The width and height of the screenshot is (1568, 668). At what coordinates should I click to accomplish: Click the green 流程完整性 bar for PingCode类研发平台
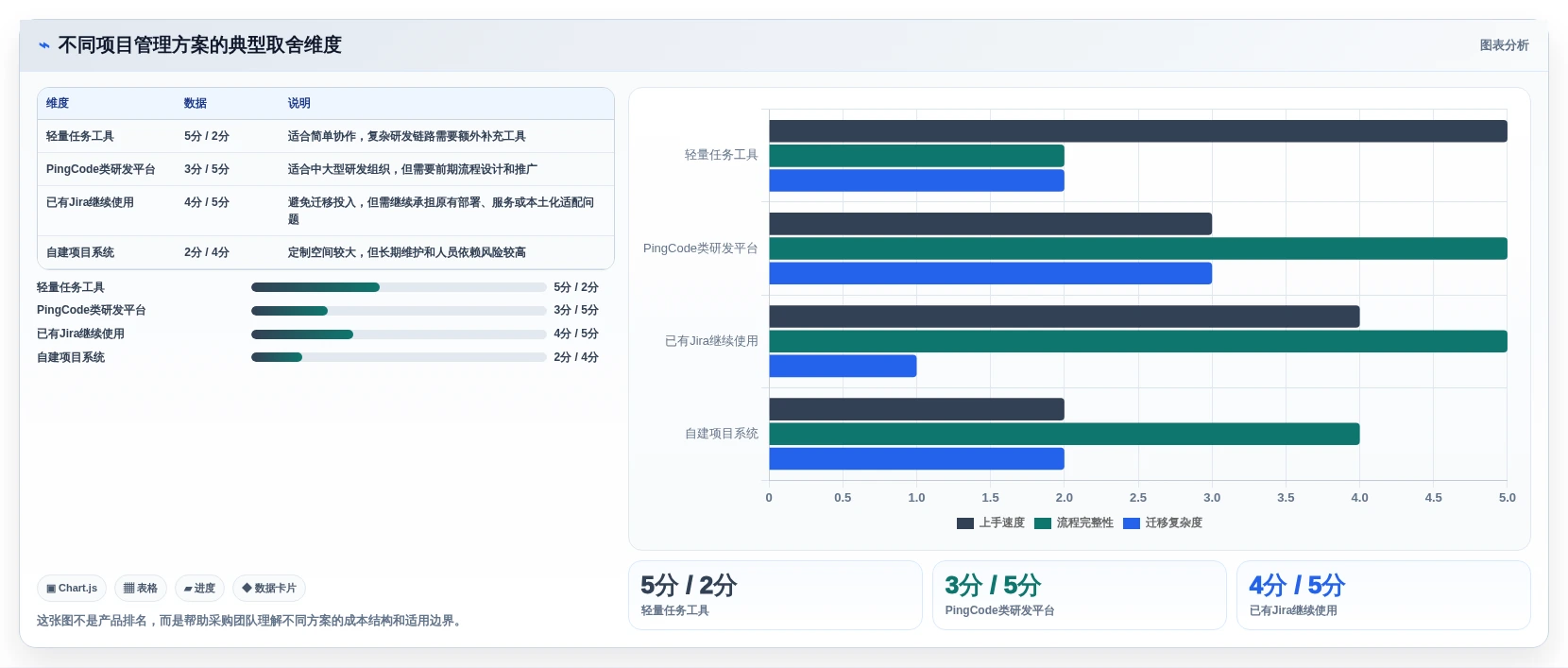pyautogui.click(x=1138, y=248)
